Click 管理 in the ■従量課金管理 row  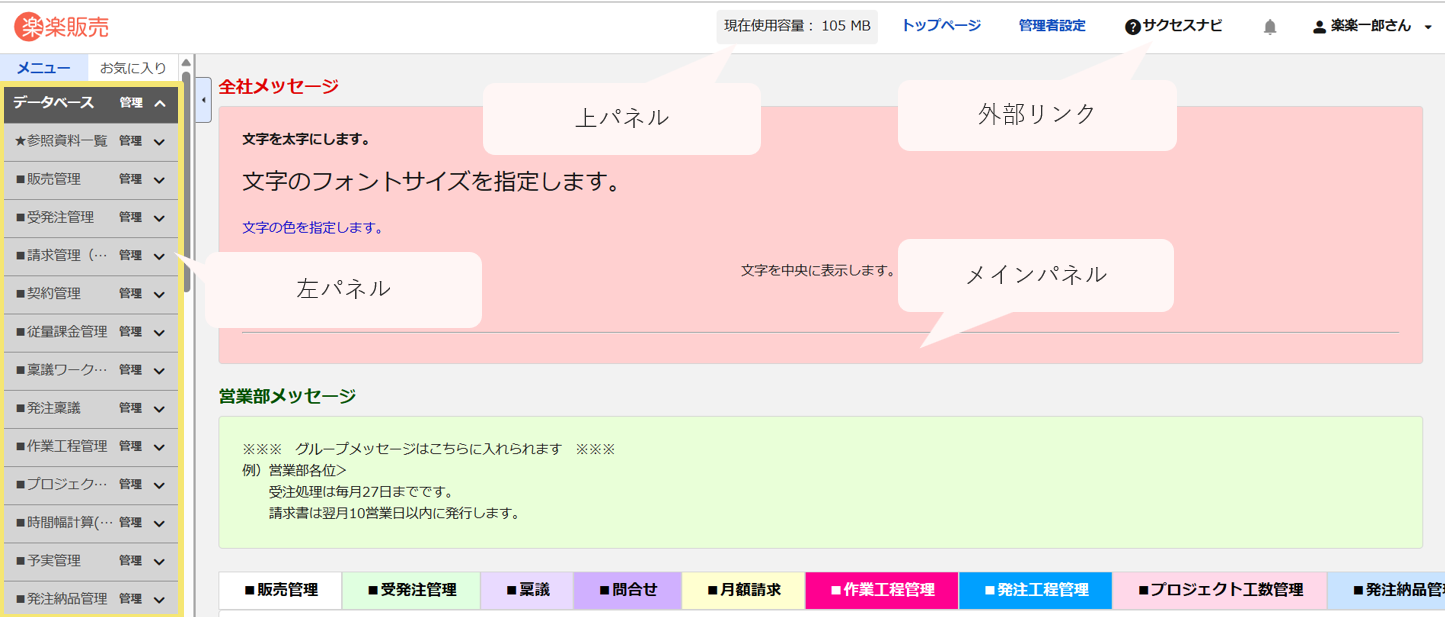pos(131,331)
